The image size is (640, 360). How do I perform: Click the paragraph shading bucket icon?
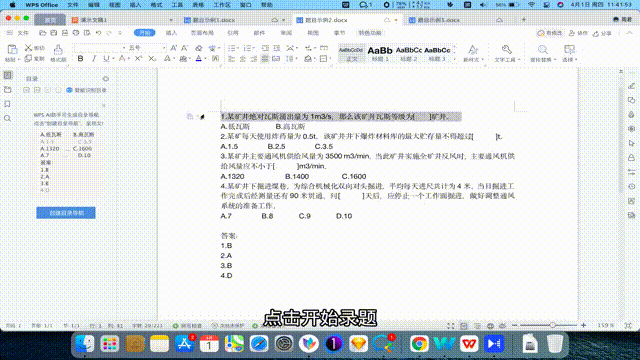pos(308,59)
